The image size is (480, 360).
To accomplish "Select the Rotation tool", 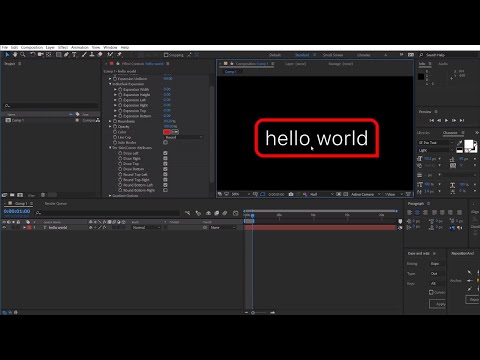I will 33,55.
